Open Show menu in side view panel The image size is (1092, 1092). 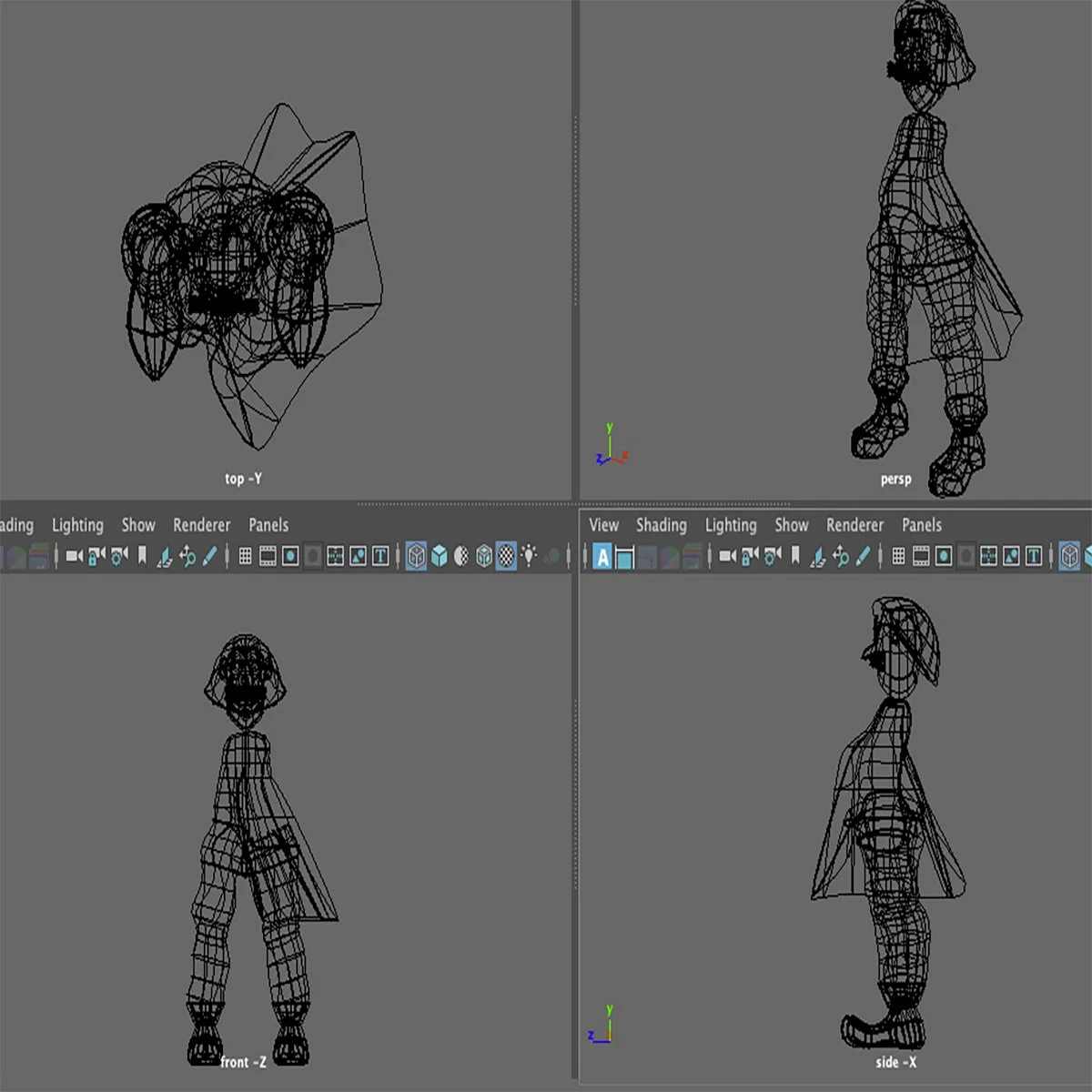click(x=792, y=525)
